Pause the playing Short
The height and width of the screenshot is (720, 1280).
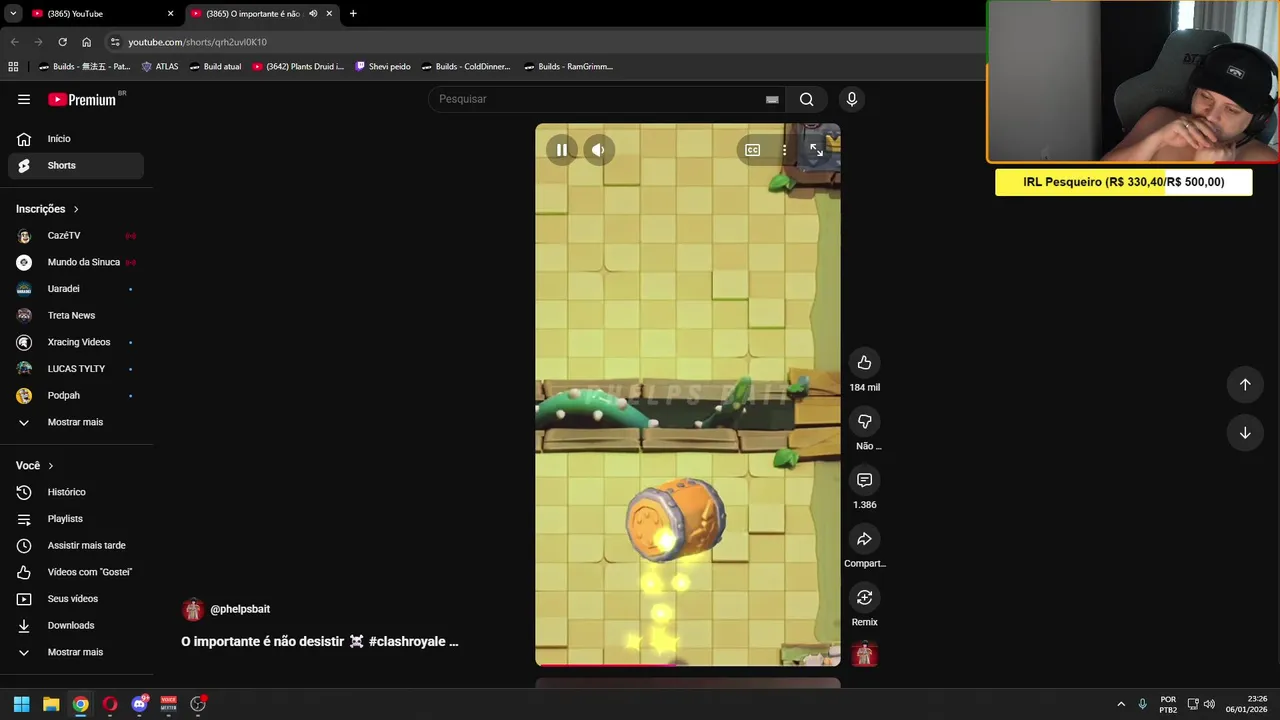562,150
